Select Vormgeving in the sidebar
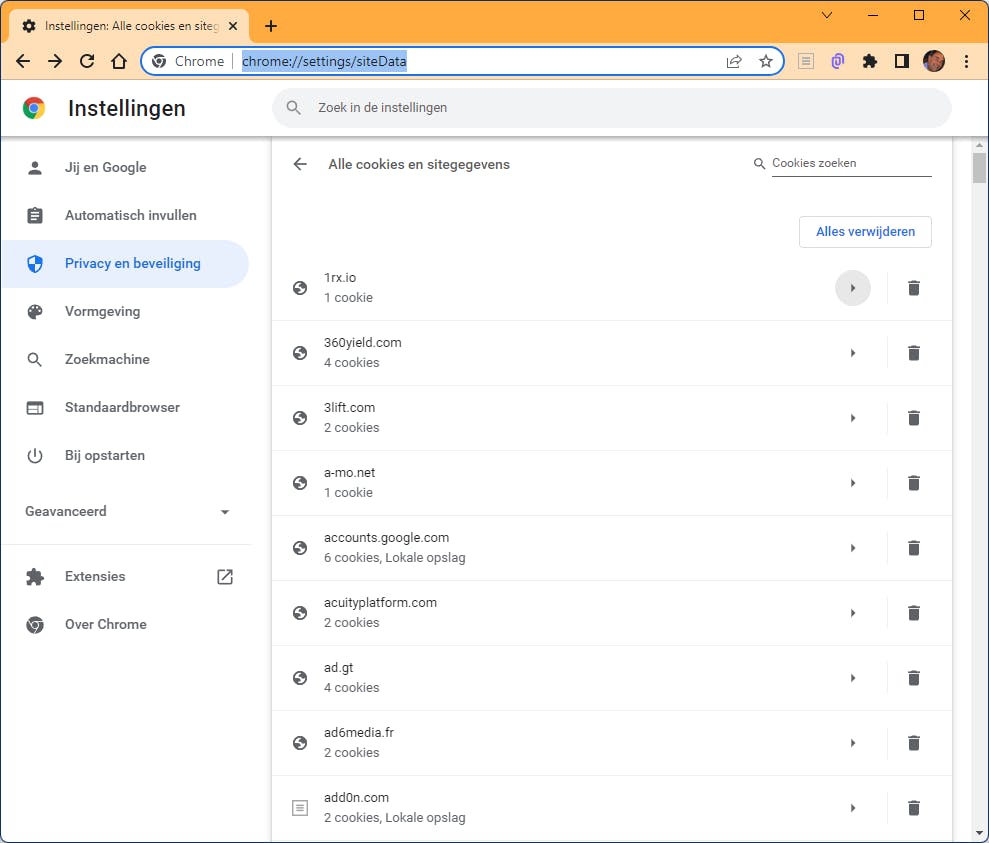The width and height of the screenshot is (989, 843). tap(102, 312)
